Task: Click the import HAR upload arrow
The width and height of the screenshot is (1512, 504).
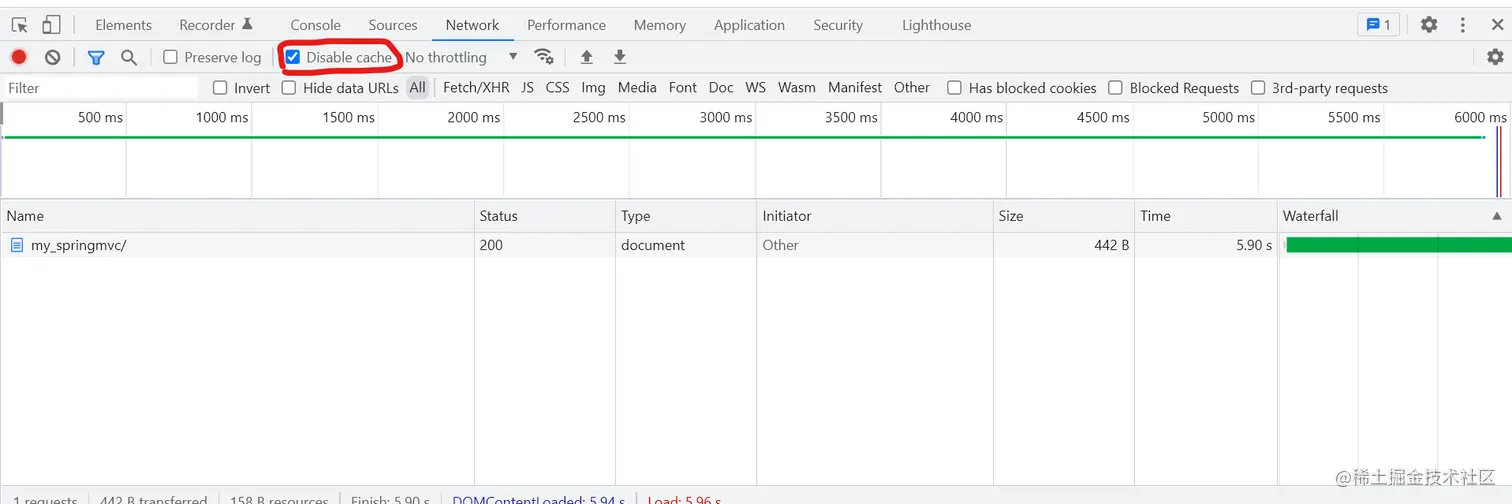Action: point(587,57)
